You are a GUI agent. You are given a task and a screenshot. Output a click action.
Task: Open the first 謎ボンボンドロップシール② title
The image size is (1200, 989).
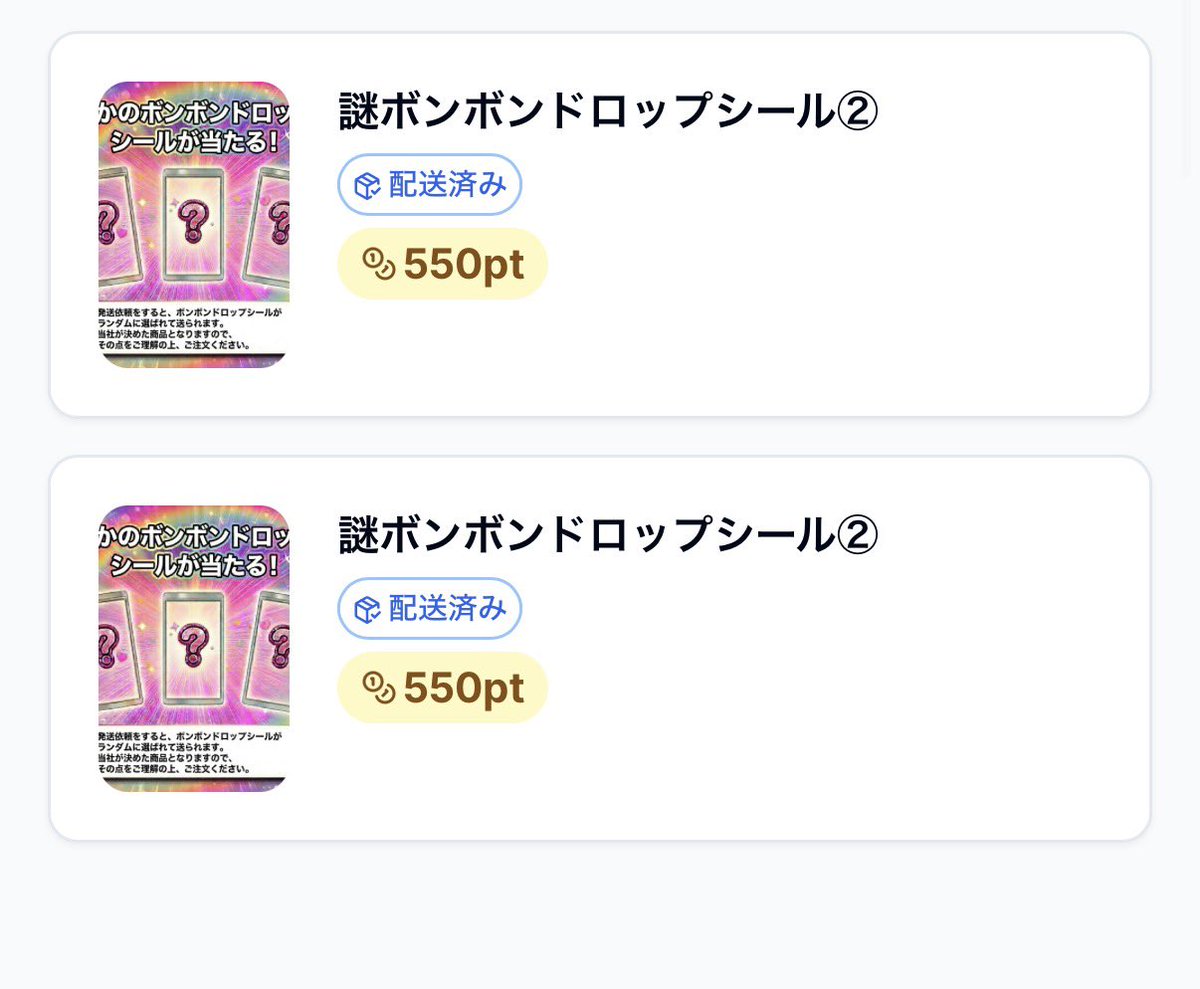pyautogui.click(x=608, y=111)
